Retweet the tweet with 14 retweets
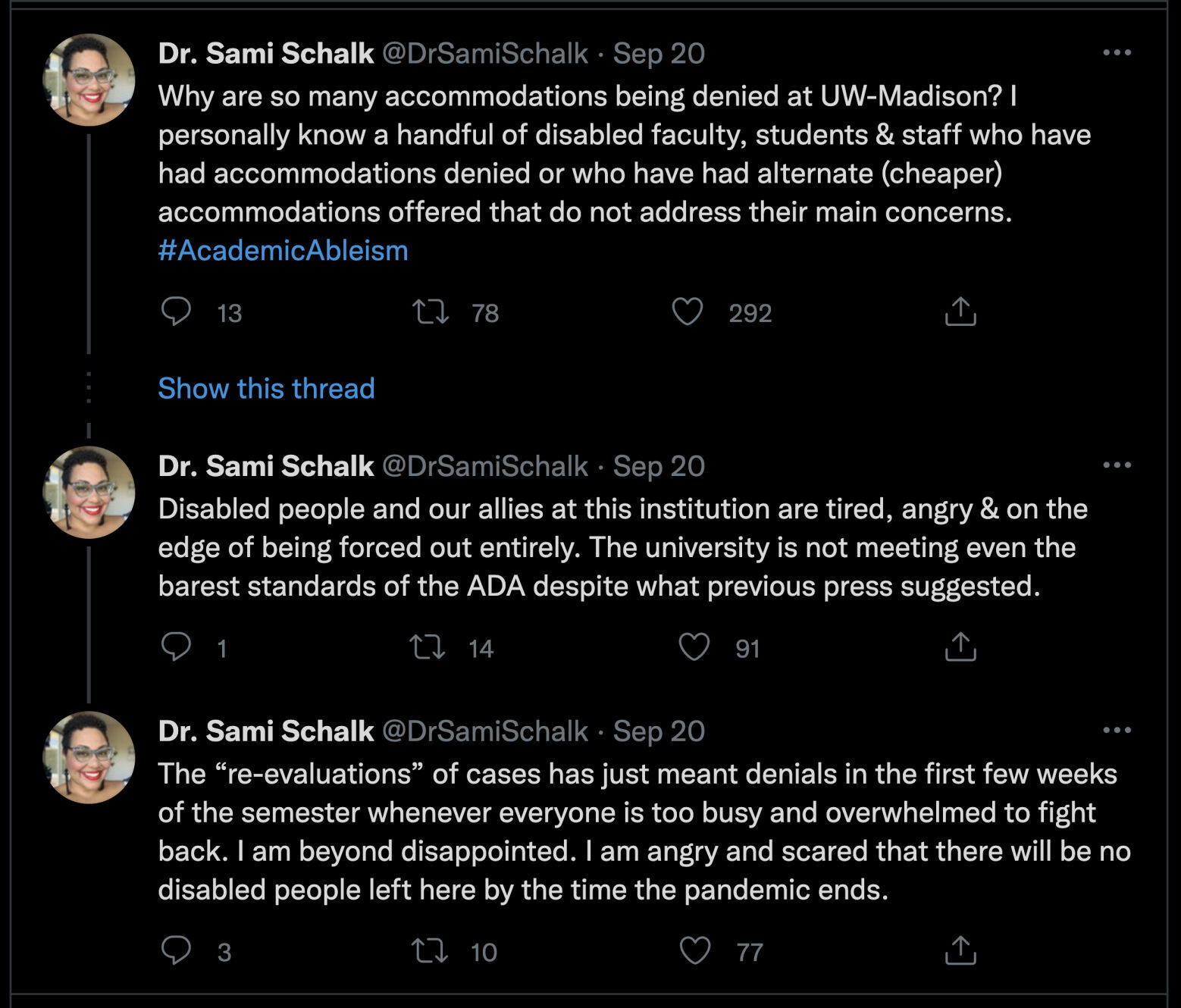1181x1008 pixels. [428, 647]
